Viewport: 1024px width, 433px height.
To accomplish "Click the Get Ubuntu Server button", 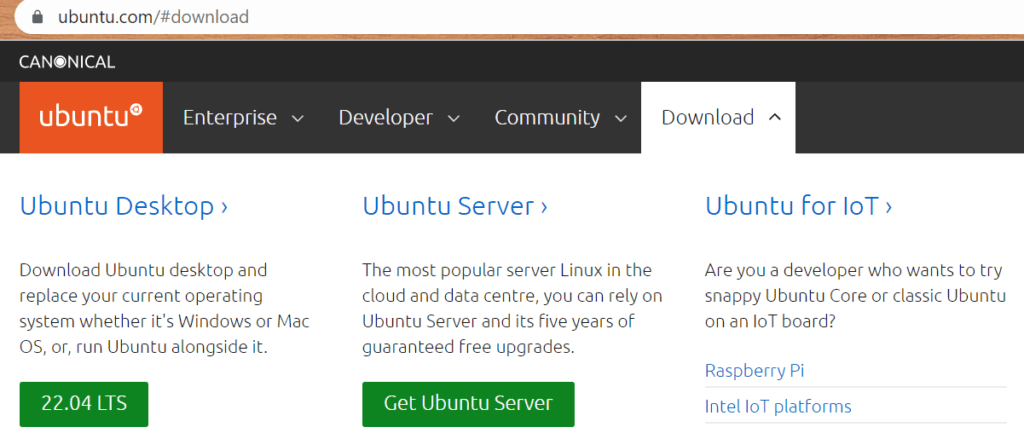I will [x=468, y=404].
